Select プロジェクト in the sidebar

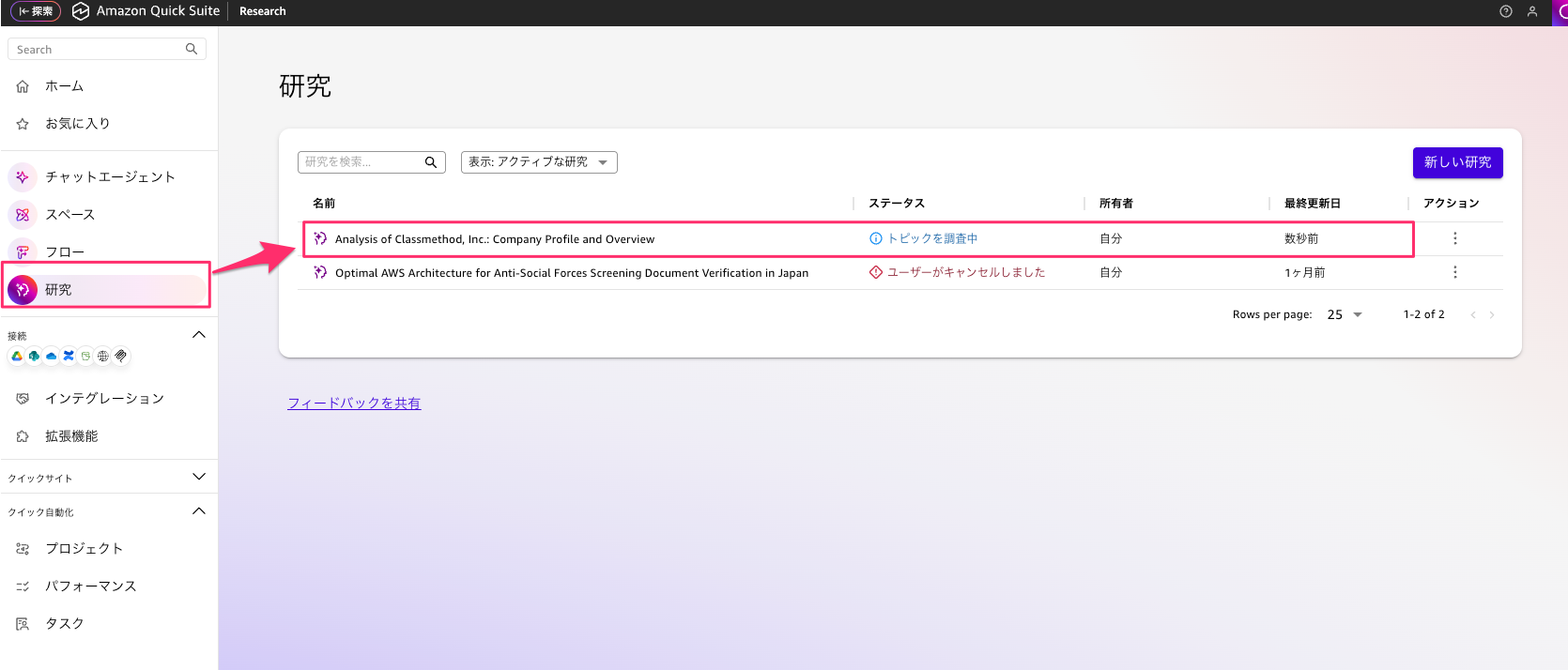pyautogui.click(x=85, y=549)
